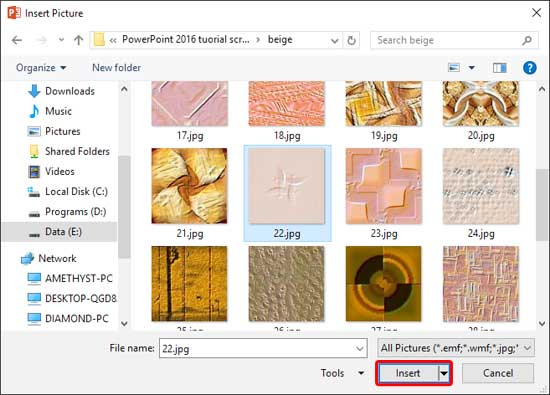Open DIAMOND-PC network computer
Image resolution: width=550 pixels, height=395 pixels.
(x=76, y=318)
